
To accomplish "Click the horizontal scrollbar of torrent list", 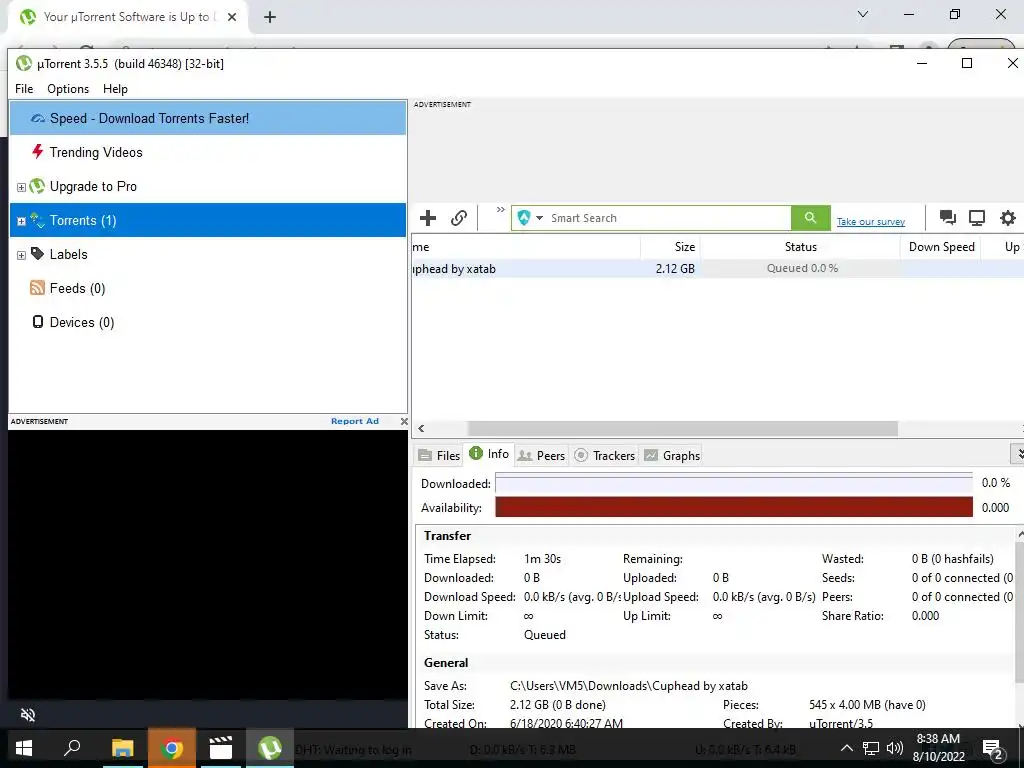I will tap(682, 428).
